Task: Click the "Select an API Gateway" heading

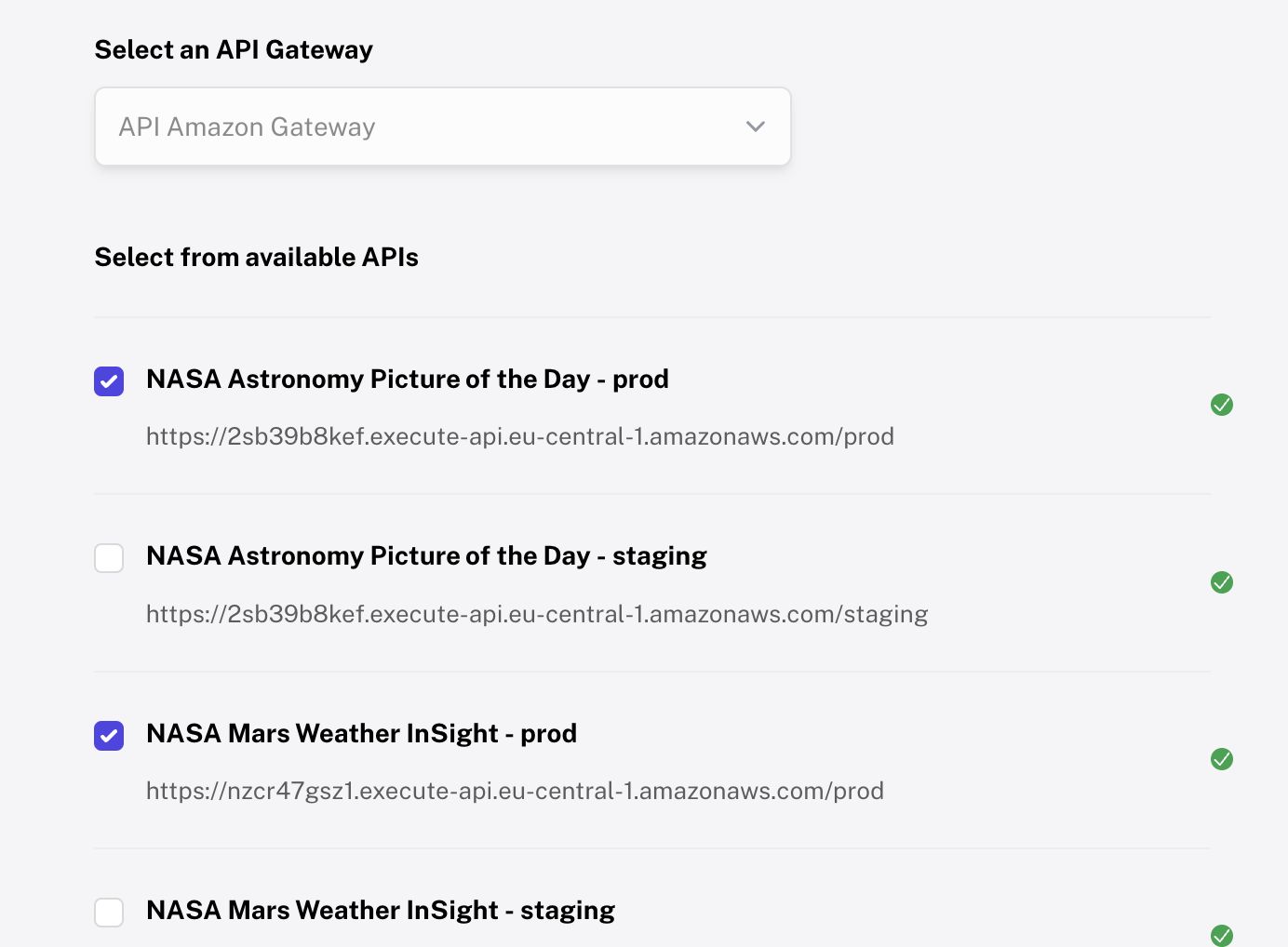Action: pyautogui.click(x=234, y=50)
